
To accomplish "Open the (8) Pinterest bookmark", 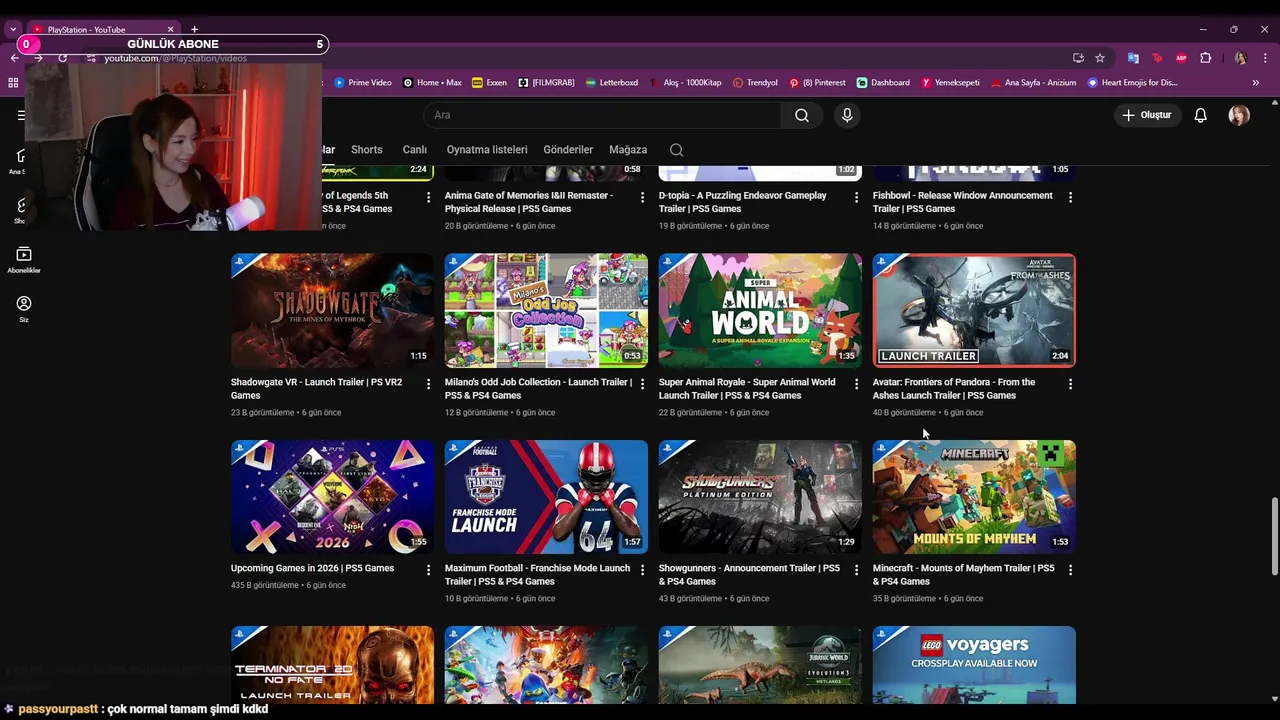I will pos(817,83).
